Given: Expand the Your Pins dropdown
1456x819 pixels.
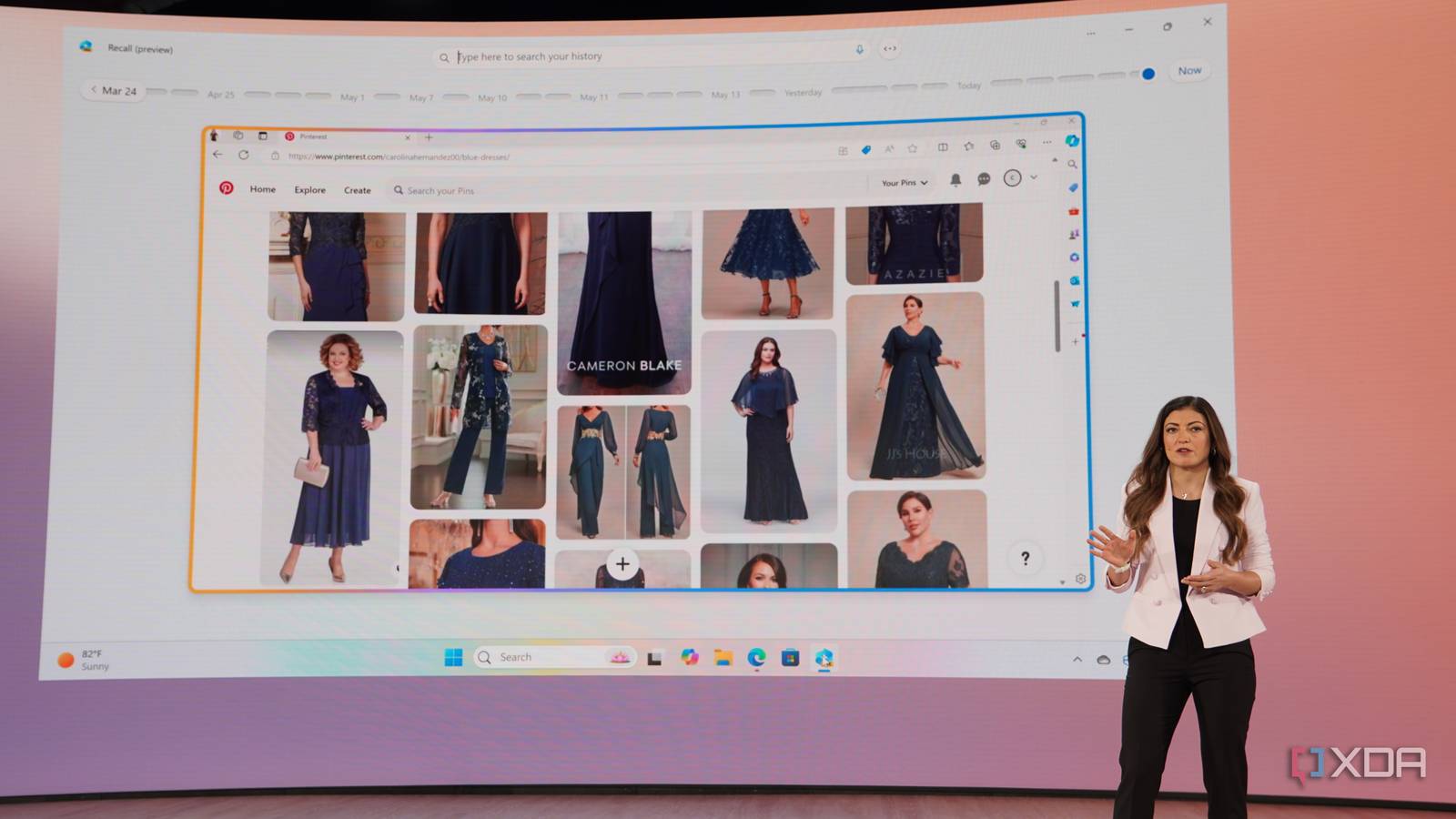Looking at the screenshot, I should tap(905, 183).
